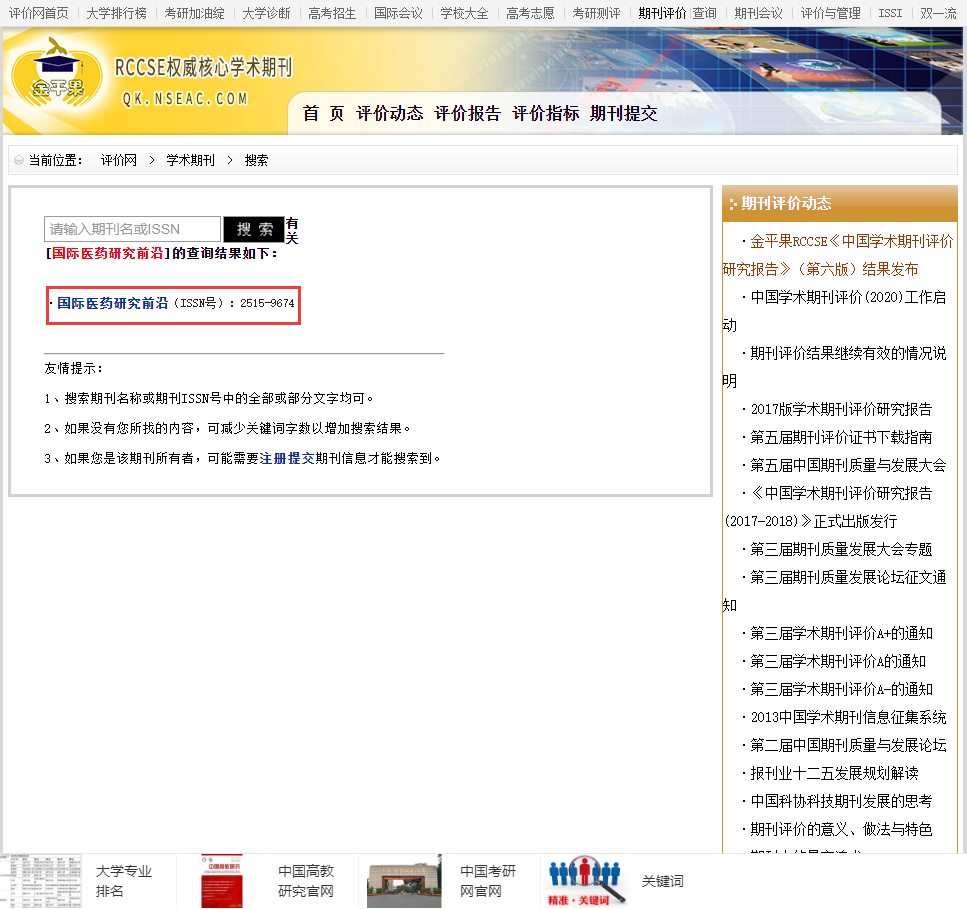Open the 期刊提交 navigation tab
The width and height of the screenshot is (967, 909).
tap(623, 114)
